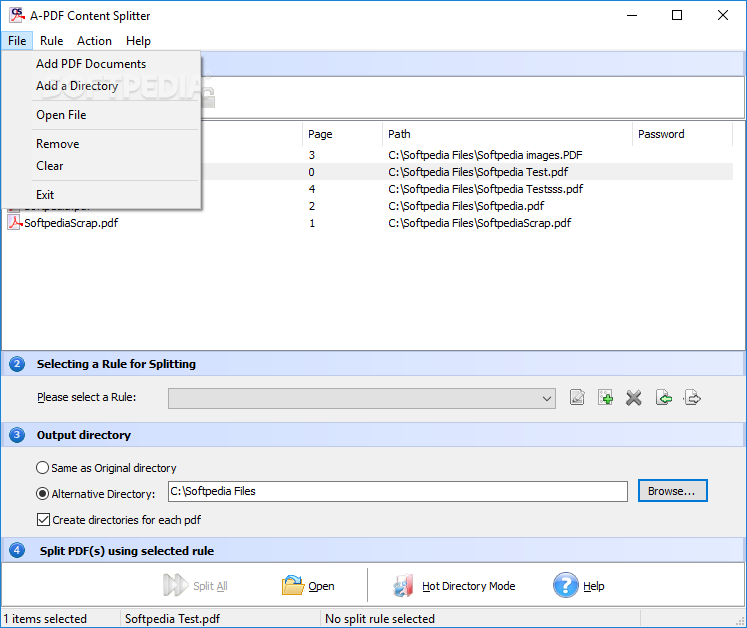The width and height of the screenshot is (747, 628).
Task: Open the Rule menu
Action: click(x=51, y=41)
